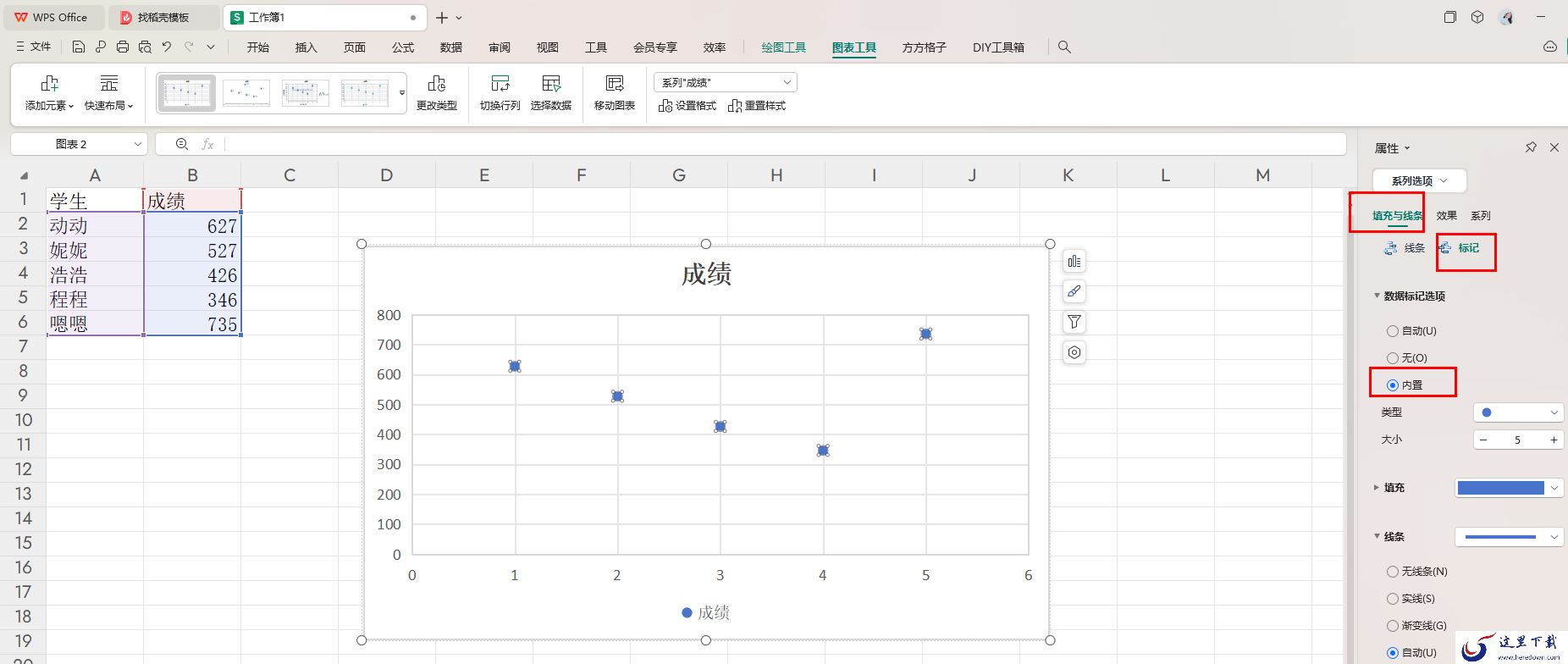Increase marker size with plus
The image size is (1568, 664).
click(x=1554, y=440)
